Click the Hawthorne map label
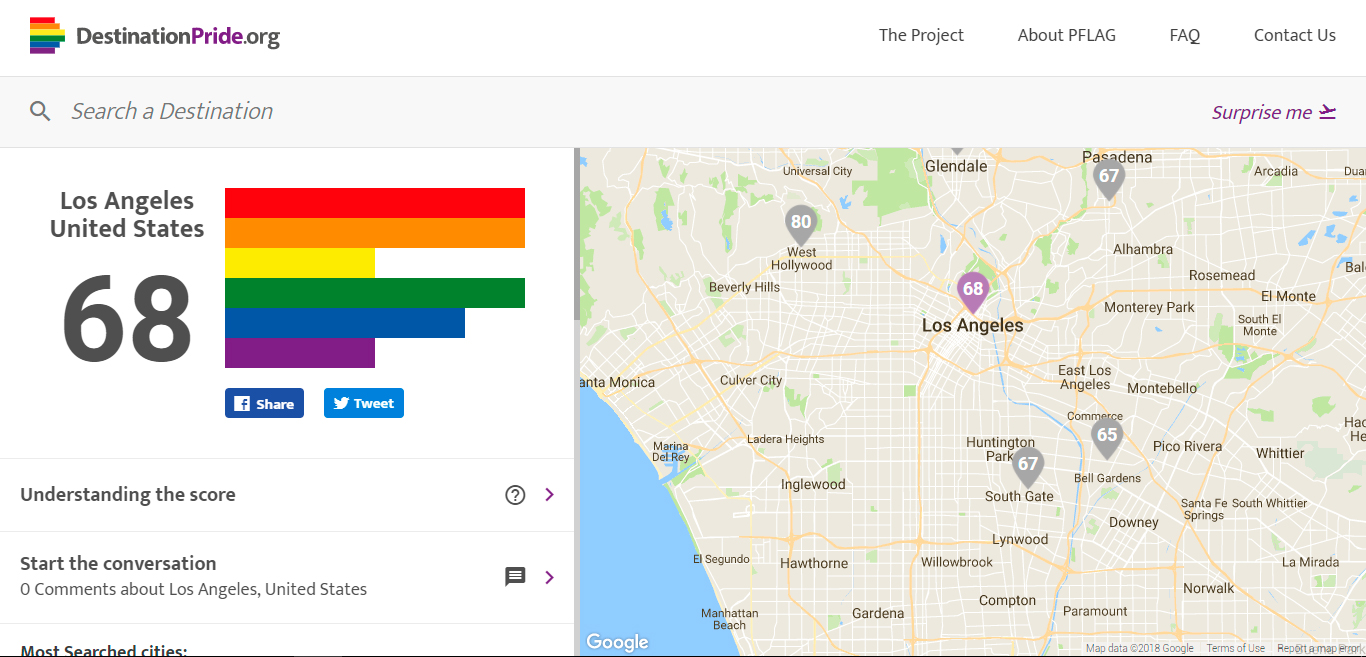The height and width of the screenshot is (657, 1366). [814, 563]
